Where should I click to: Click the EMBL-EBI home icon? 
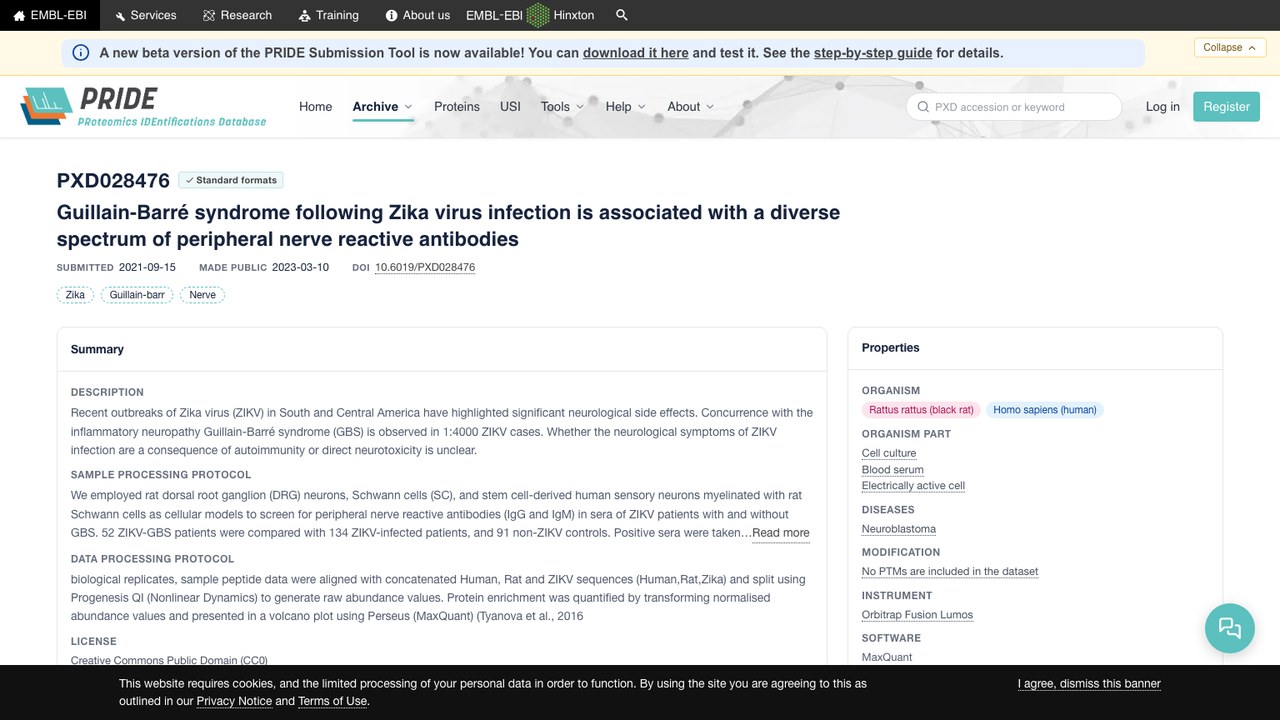pos(19,15)
